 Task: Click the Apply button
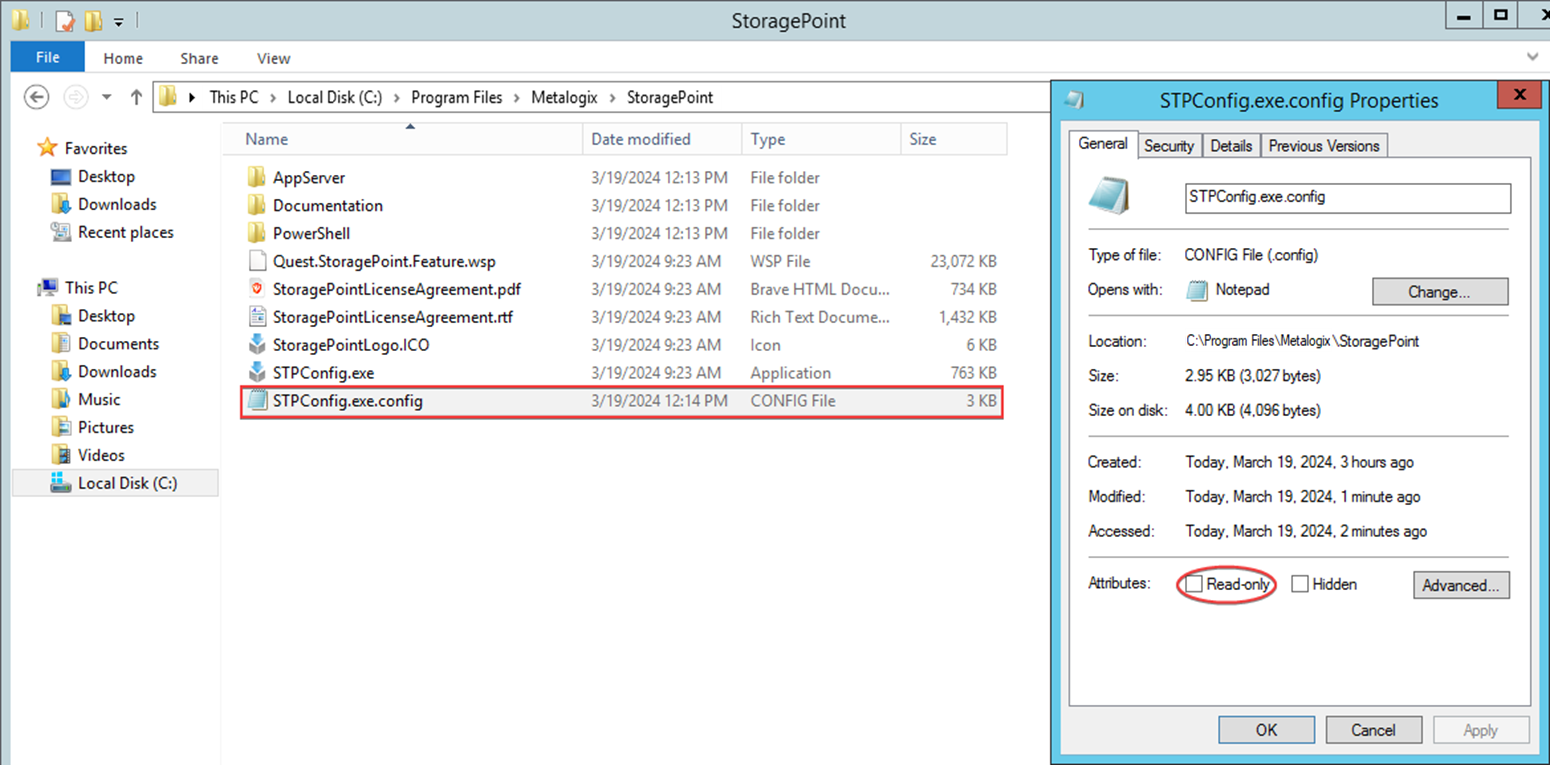pos(1480,730)
